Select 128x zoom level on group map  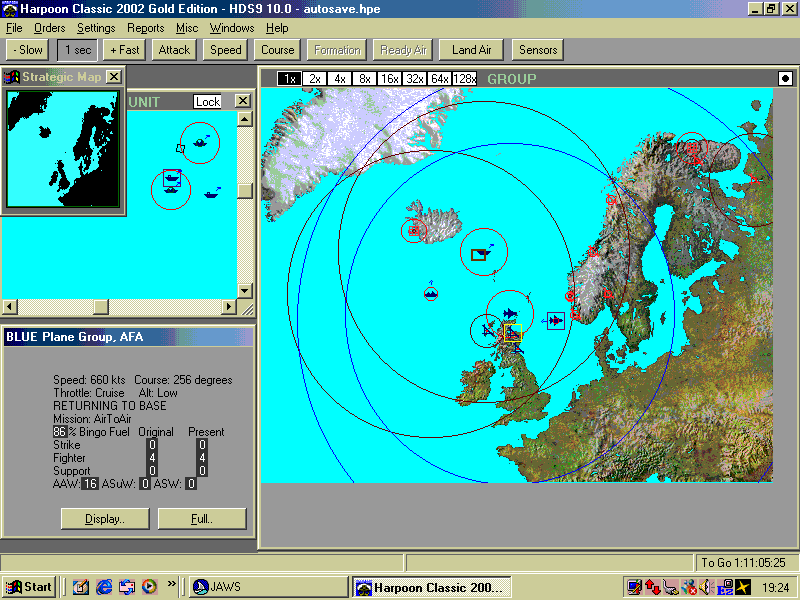(x=464, y=79)
